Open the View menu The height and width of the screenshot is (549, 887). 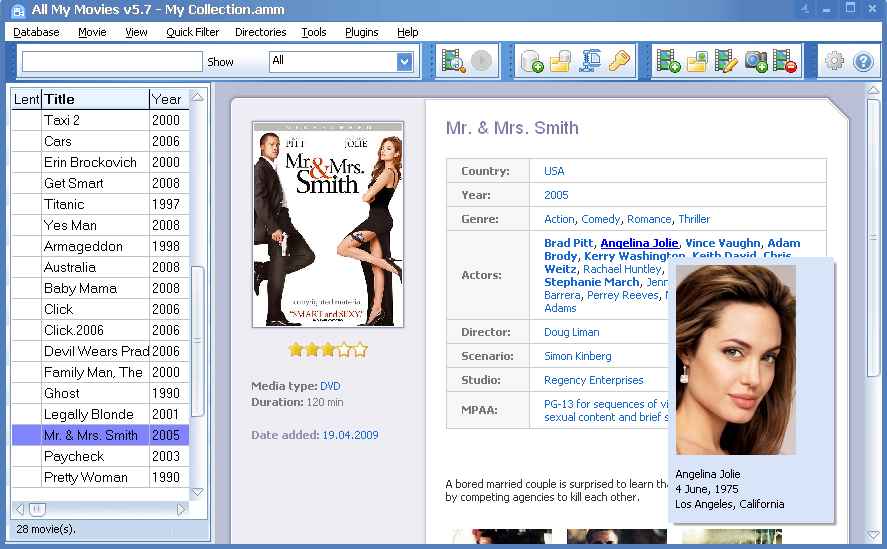136,32
